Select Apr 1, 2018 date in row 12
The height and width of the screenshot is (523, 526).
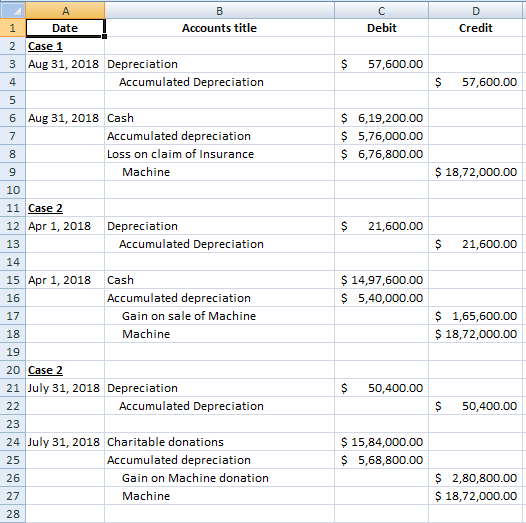[65, 226]
